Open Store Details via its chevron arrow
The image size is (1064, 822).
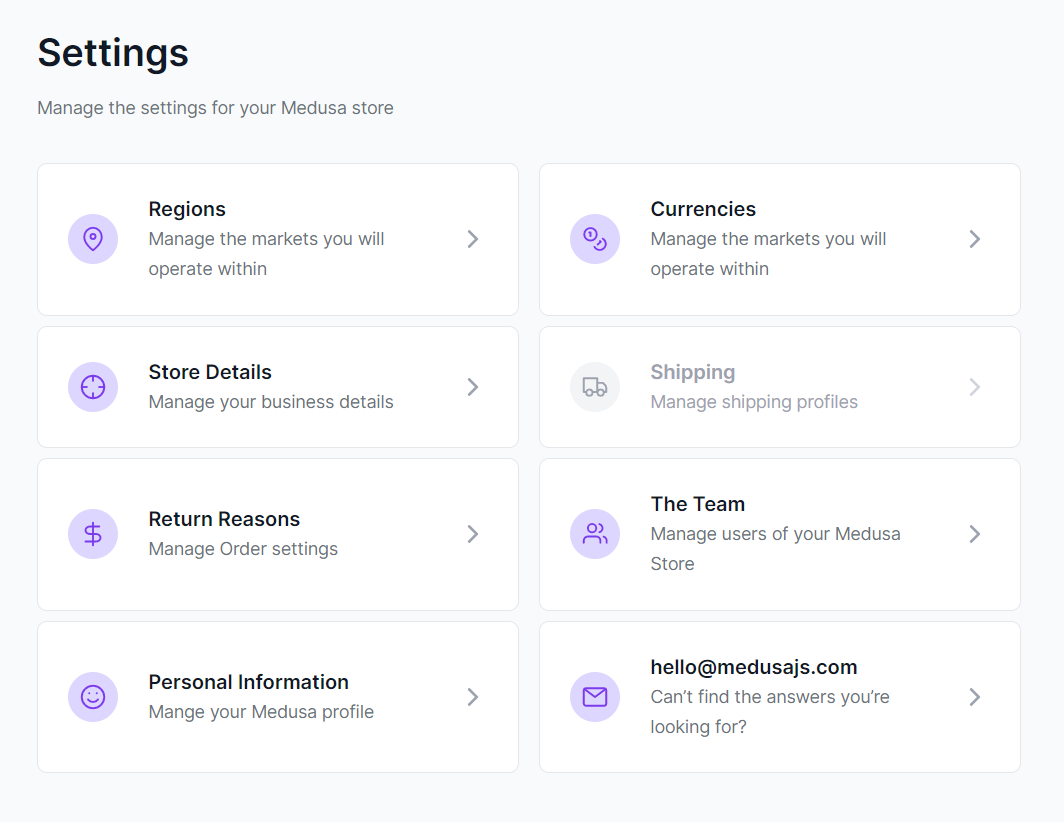coord(473,387)
